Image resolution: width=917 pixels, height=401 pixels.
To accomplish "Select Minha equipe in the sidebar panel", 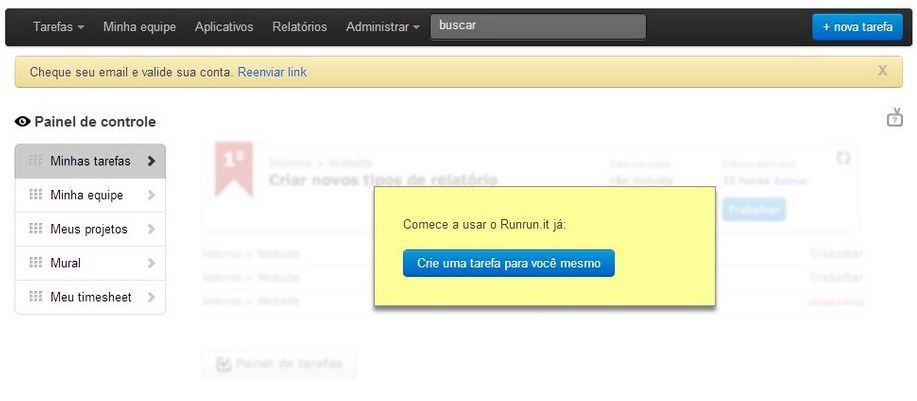I will click(x=90, y=195).
